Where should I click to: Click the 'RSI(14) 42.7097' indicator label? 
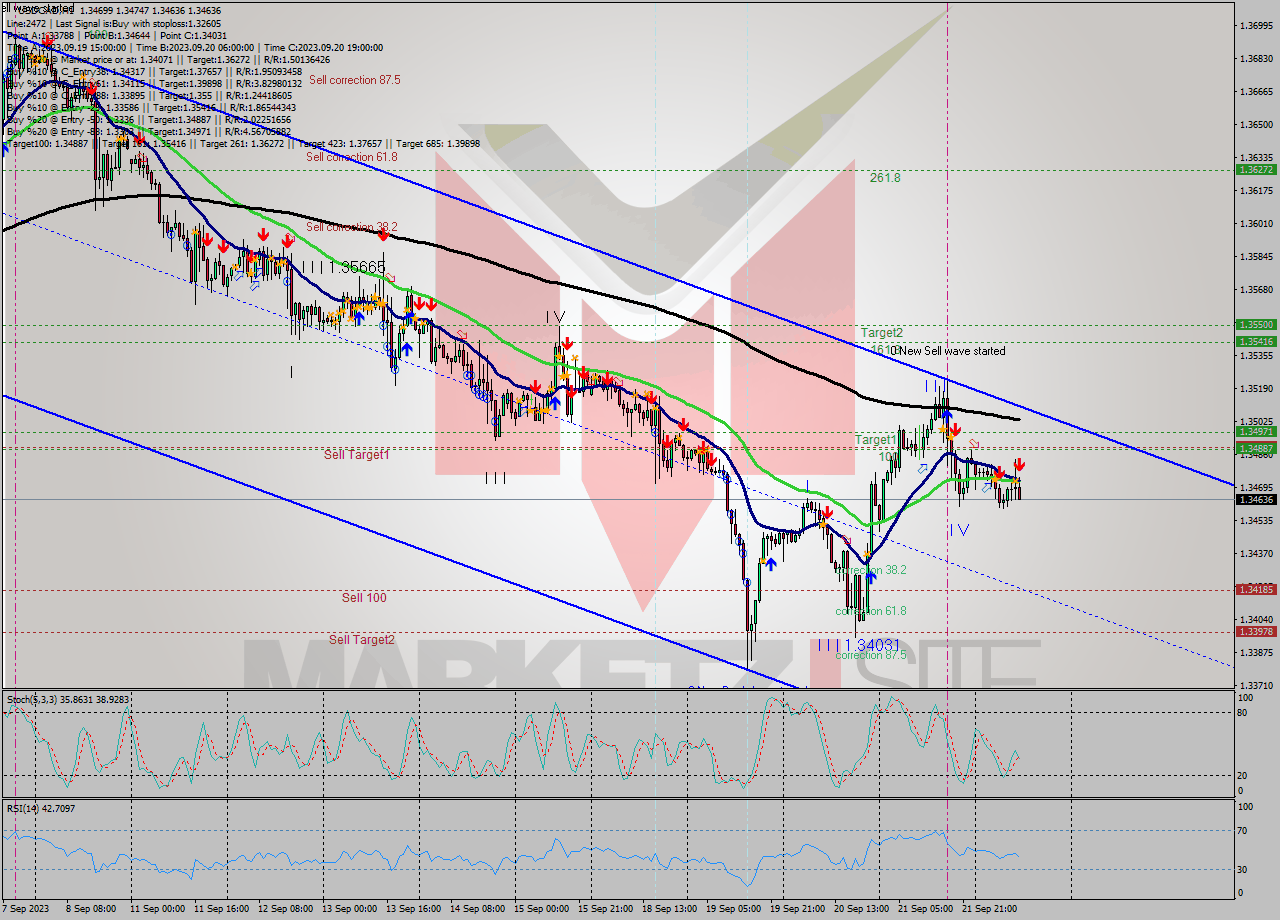40,808
